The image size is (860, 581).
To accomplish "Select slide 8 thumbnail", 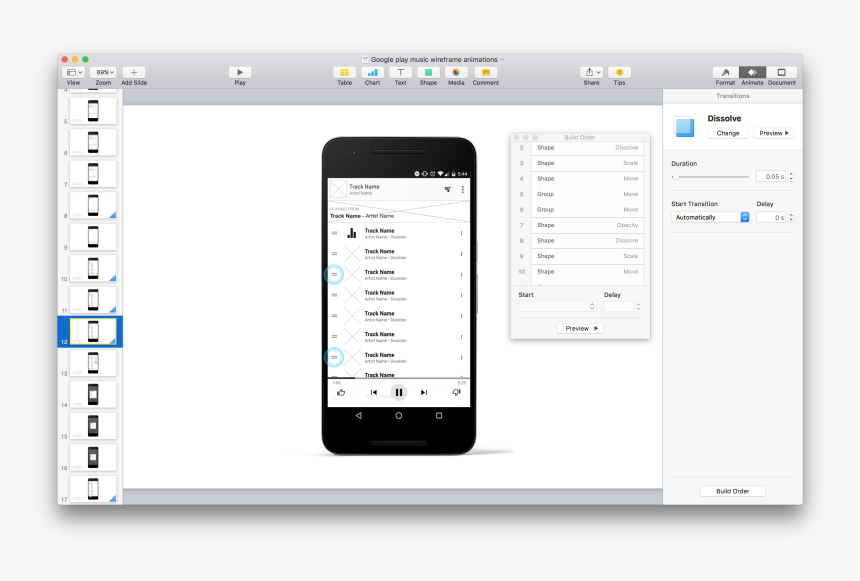I will pyautogui.click(x=93, y=206).
